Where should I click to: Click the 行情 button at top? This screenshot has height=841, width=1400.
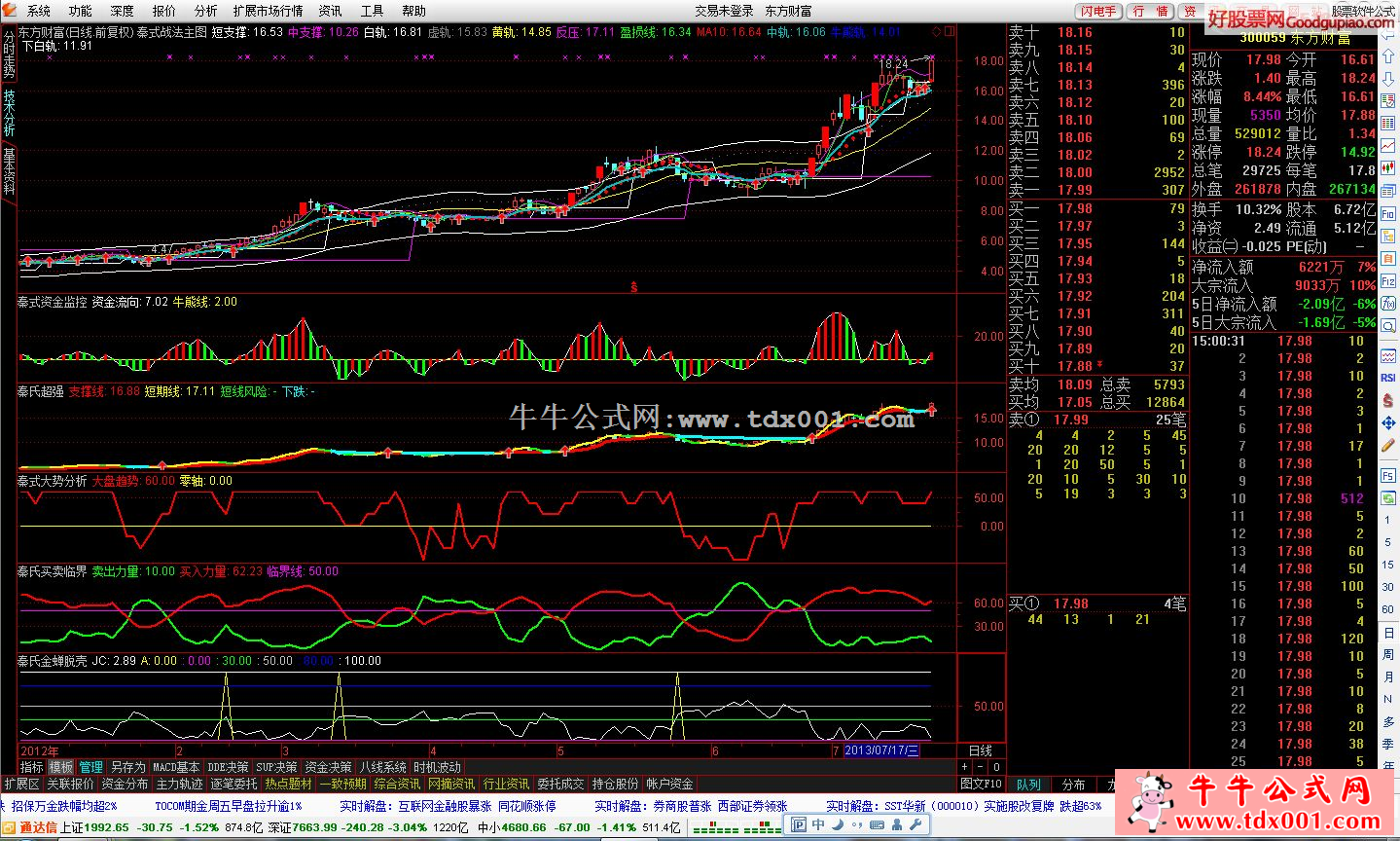pos(1152,11)
